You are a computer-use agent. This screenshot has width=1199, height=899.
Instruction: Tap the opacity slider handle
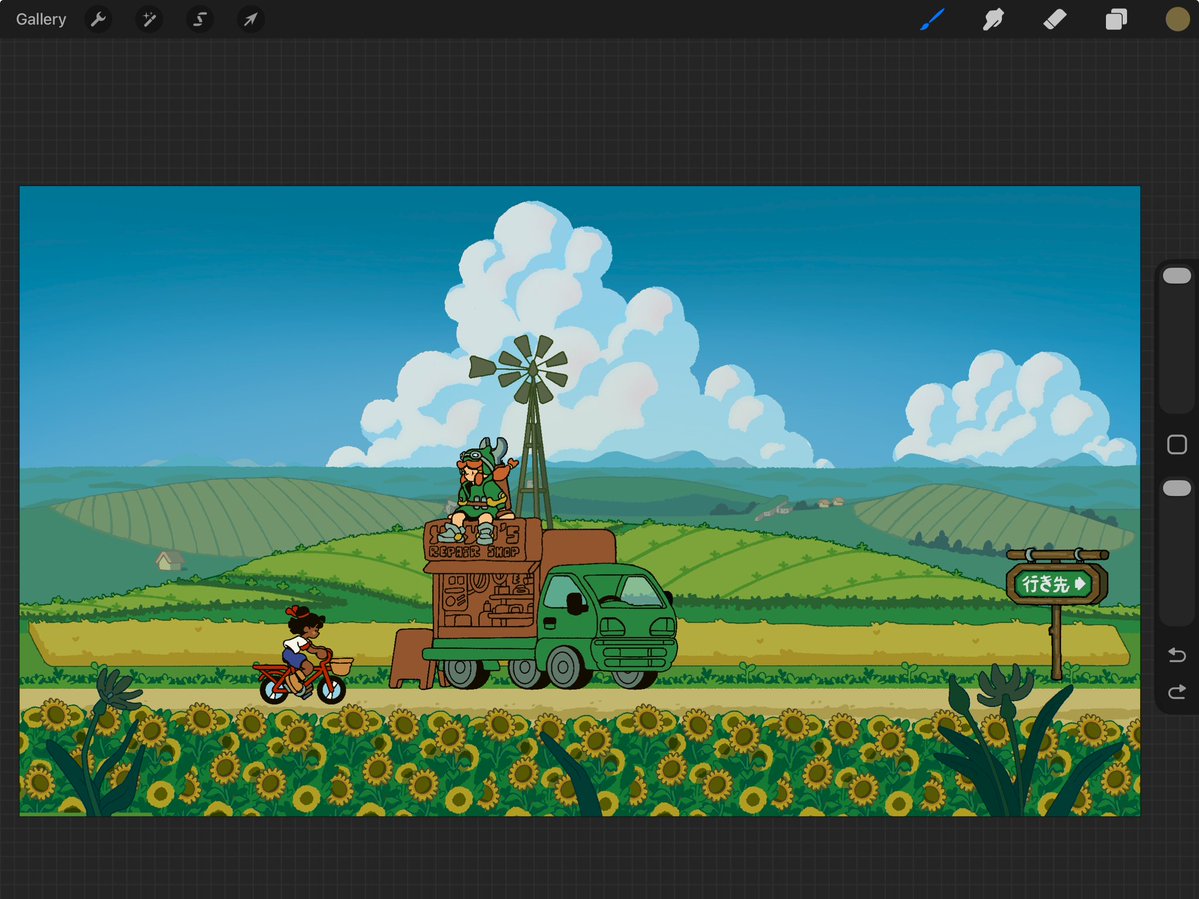tap(1176, 488)
